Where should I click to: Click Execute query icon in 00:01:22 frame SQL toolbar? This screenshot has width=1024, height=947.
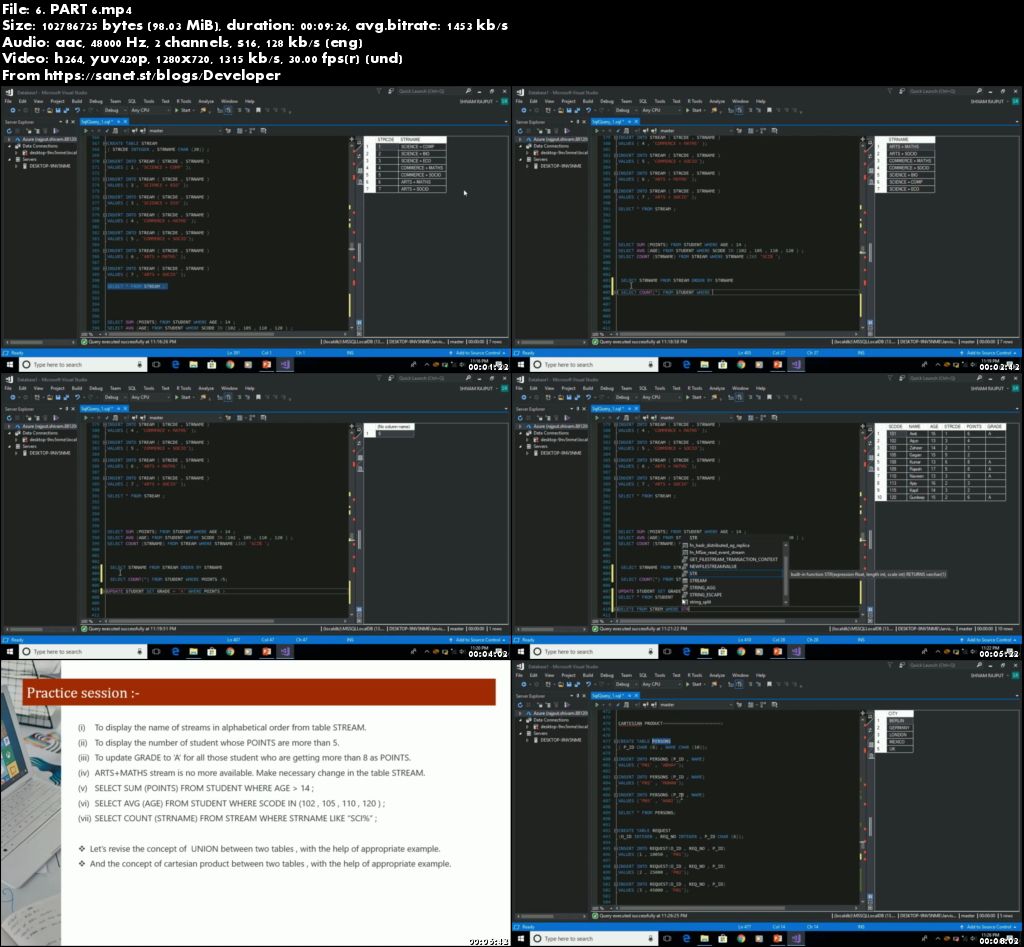pos(86,131)
